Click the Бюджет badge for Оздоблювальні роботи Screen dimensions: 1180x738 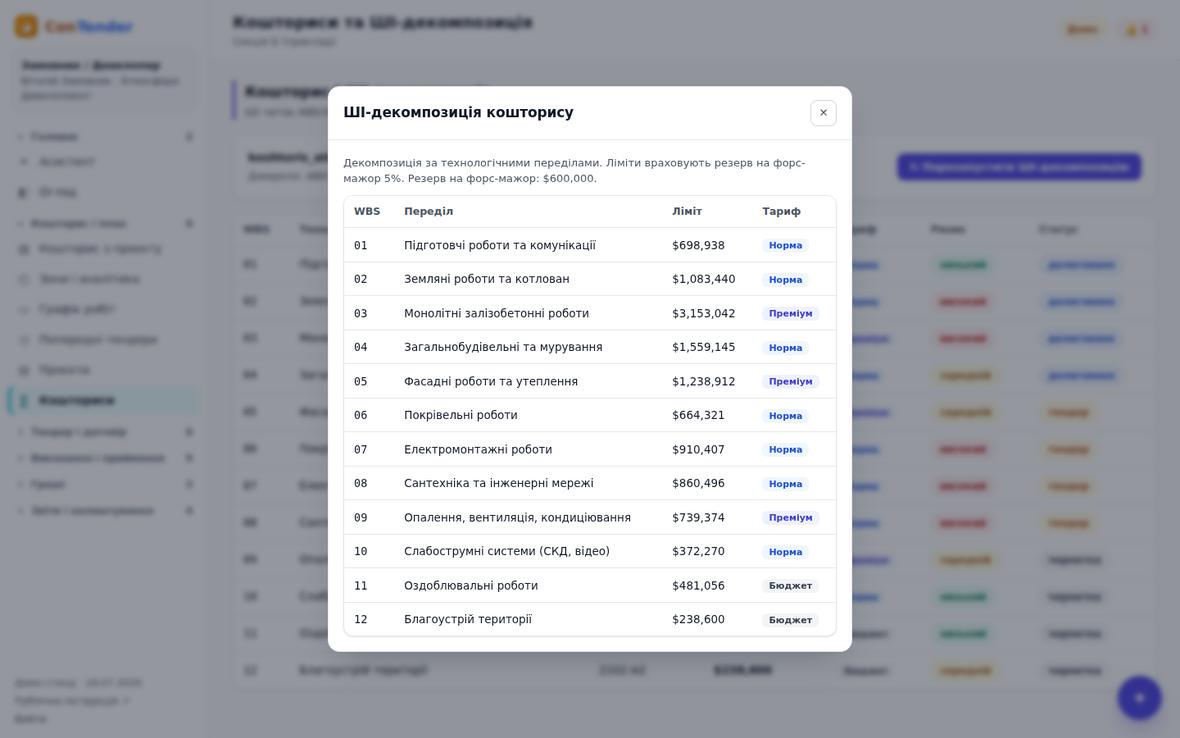pos(790,586)
